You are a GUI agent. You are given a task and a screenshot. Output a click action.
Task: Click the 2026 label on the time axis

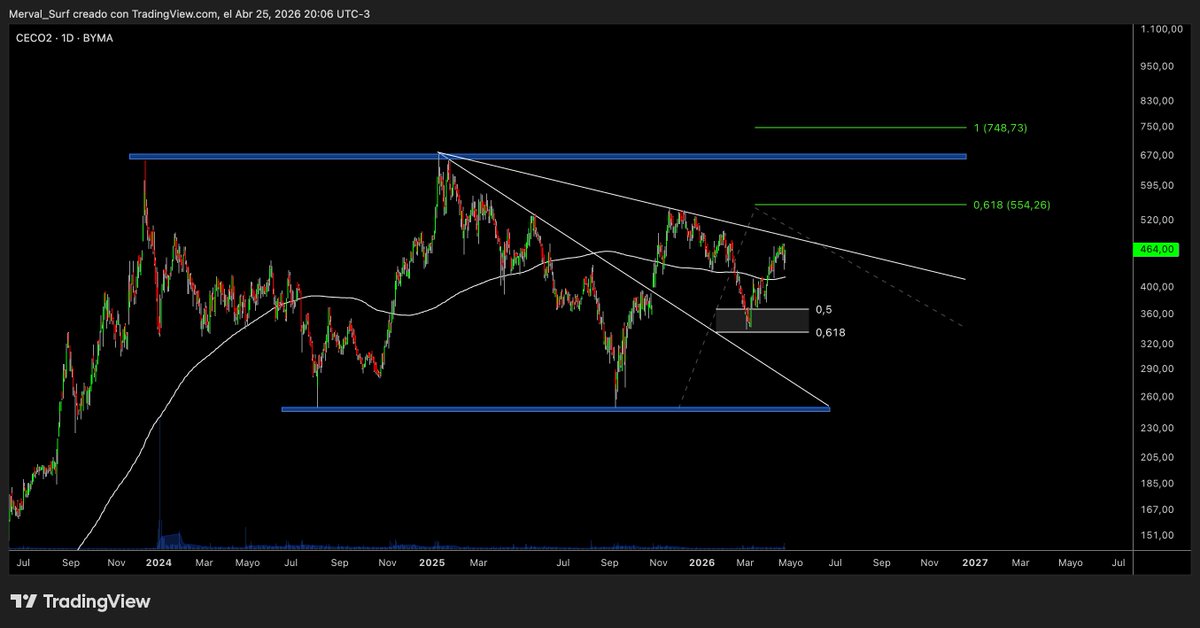tap(703, 563)
